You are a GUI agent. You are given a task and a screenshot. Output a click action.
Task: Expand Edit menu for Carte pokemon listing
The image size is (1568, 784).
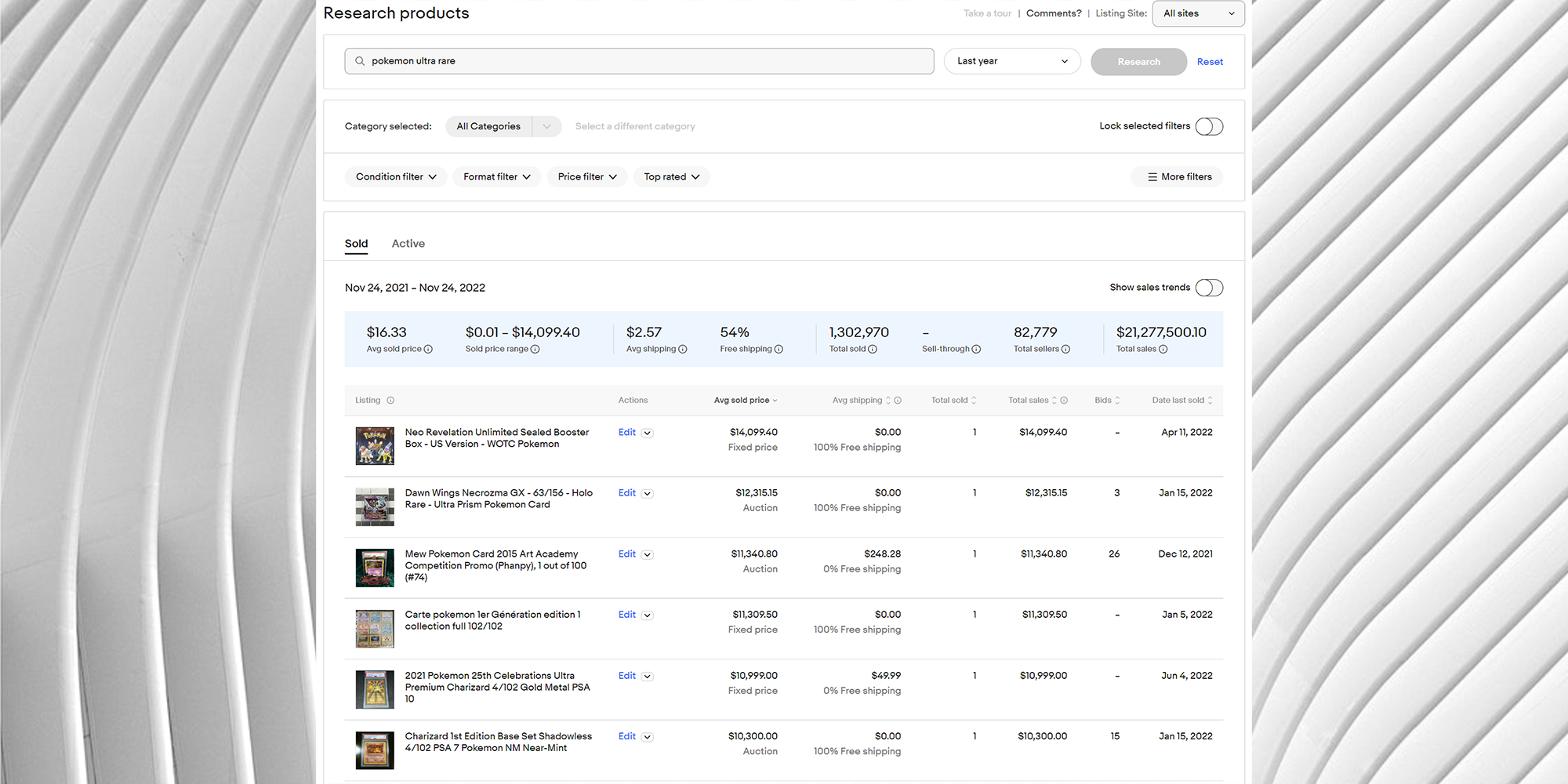[648, 615]
